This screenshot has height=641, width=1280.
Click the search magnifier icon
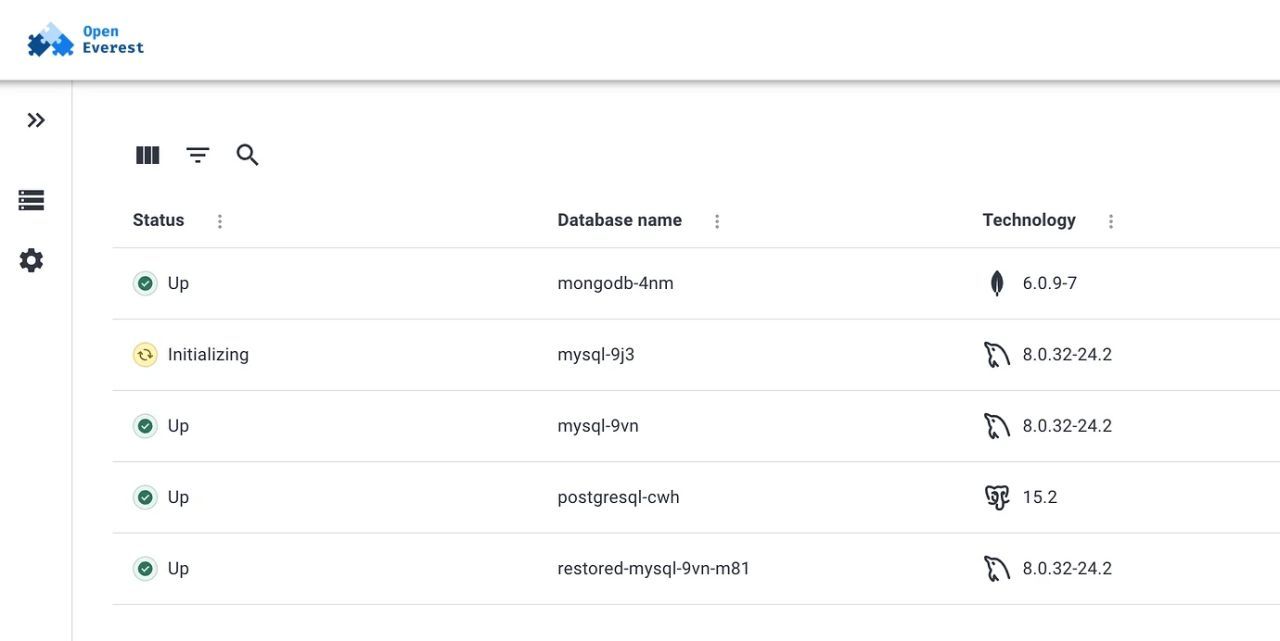247,155
